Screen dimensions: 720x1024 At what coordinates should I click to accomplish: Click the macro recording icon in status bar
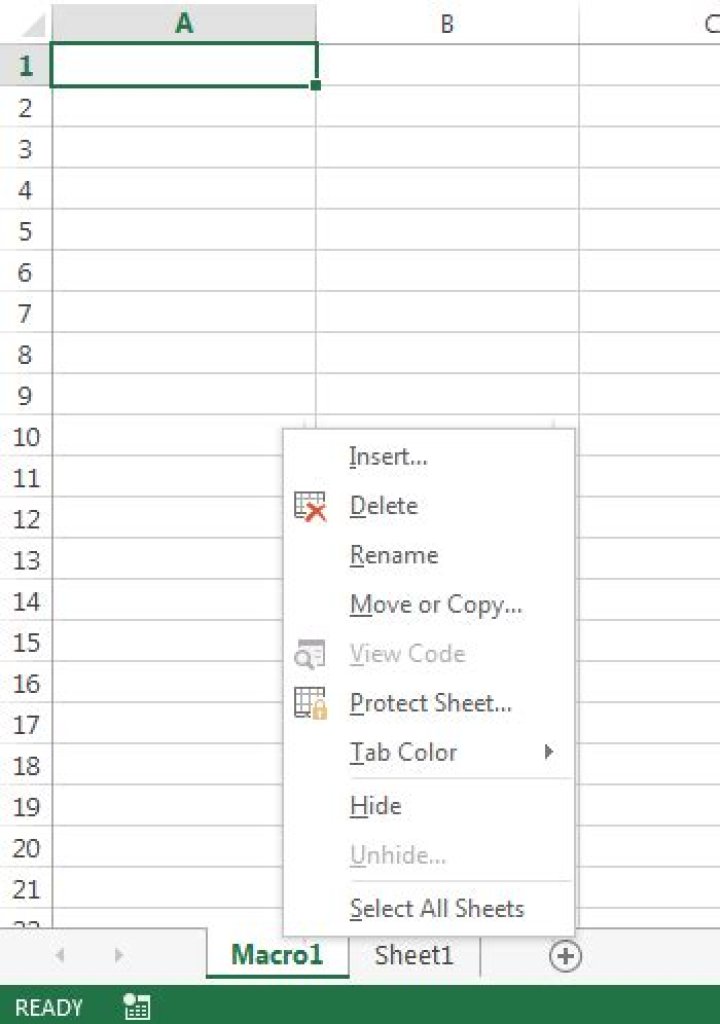(x=137, y=1006)
